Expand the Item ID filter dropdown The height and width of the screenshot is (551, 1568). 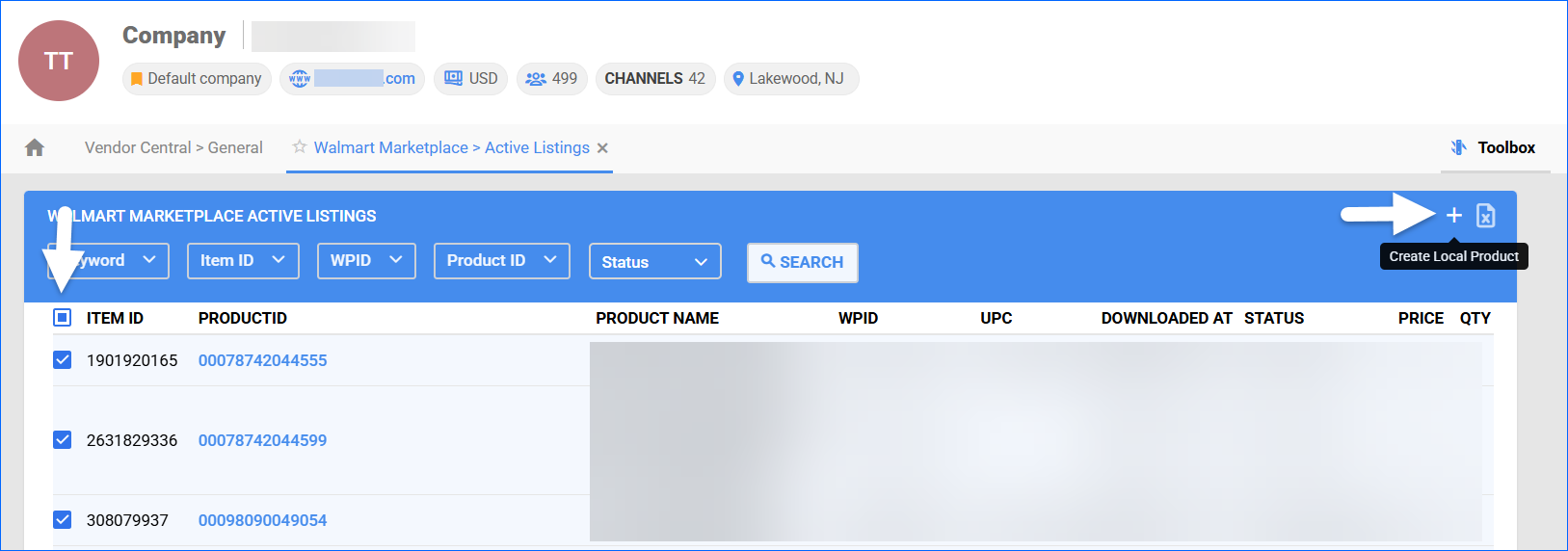[x=242, y=261]
